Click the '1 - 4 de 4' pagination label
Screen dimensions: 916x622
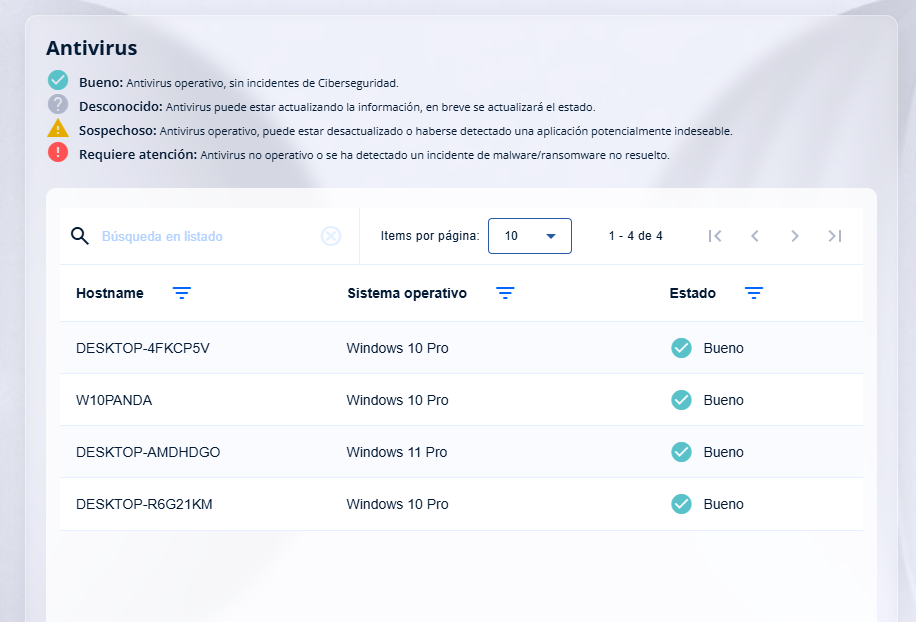(636, 236)
